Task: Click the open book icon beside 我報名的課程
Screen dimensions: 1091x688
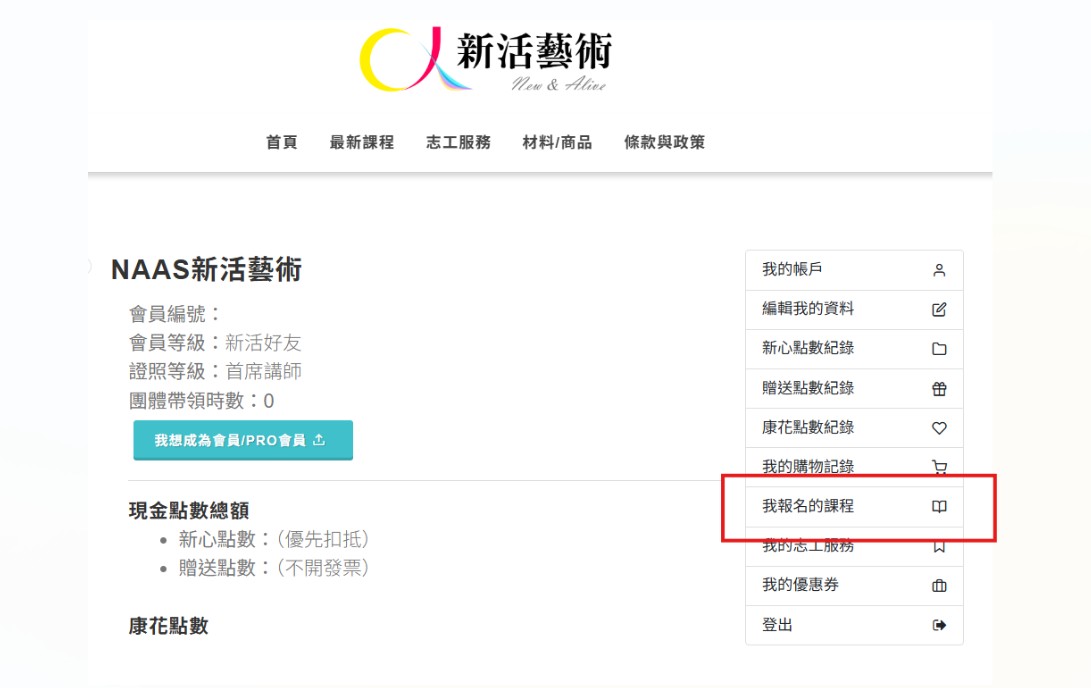Action: [939, 506]
